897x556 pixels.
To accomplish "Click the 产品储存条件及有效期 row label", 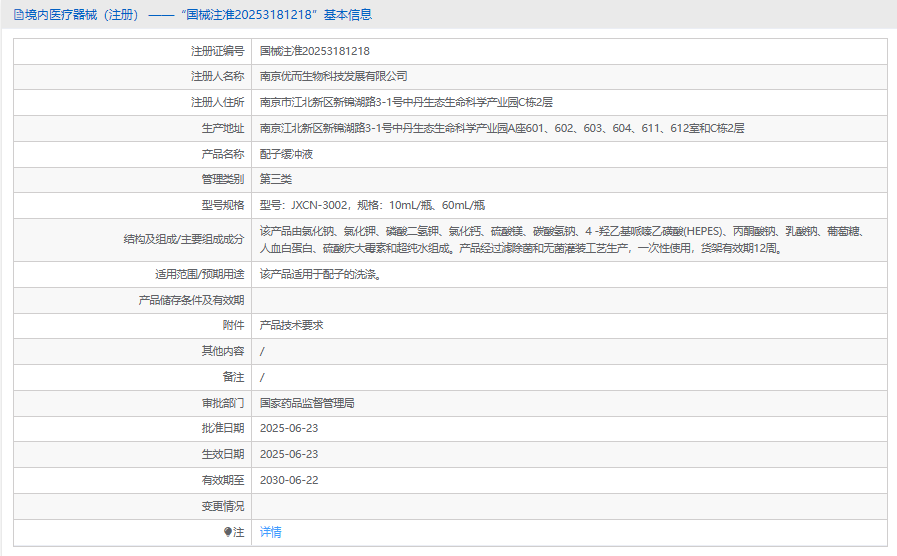I will click(x=190, y=300).
